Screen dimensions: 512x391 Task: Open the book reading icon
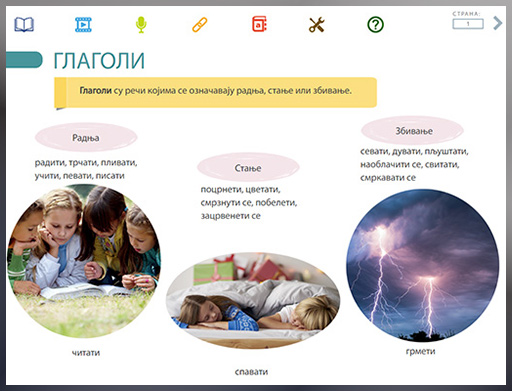pos(24,25)
